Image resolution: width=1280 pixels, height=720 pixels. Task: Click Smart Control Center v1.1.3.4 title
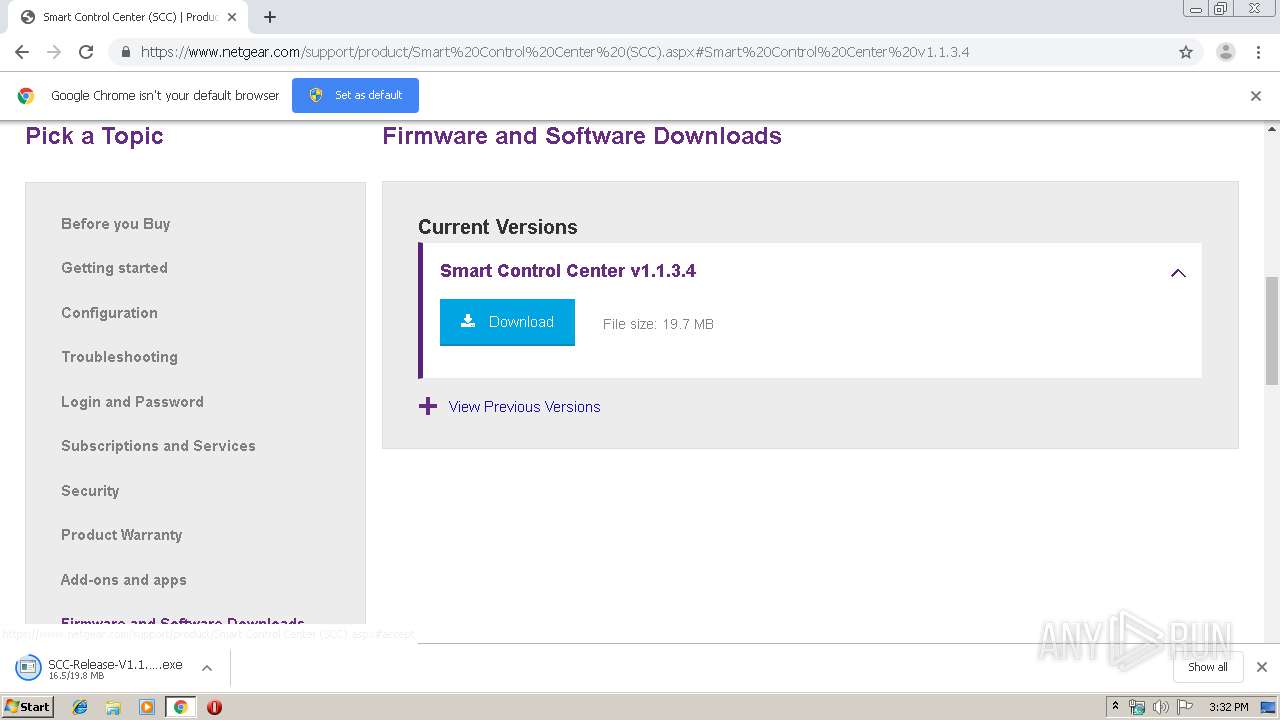pos(568,271)
